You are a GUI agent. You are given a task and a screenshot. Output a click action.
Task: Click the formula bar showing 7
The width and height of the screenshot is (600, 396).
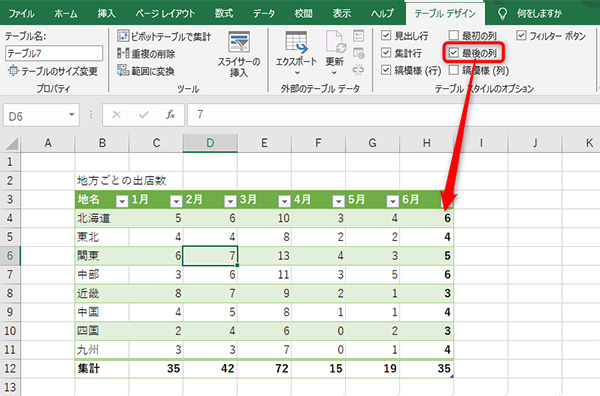(x=393, y=115)
